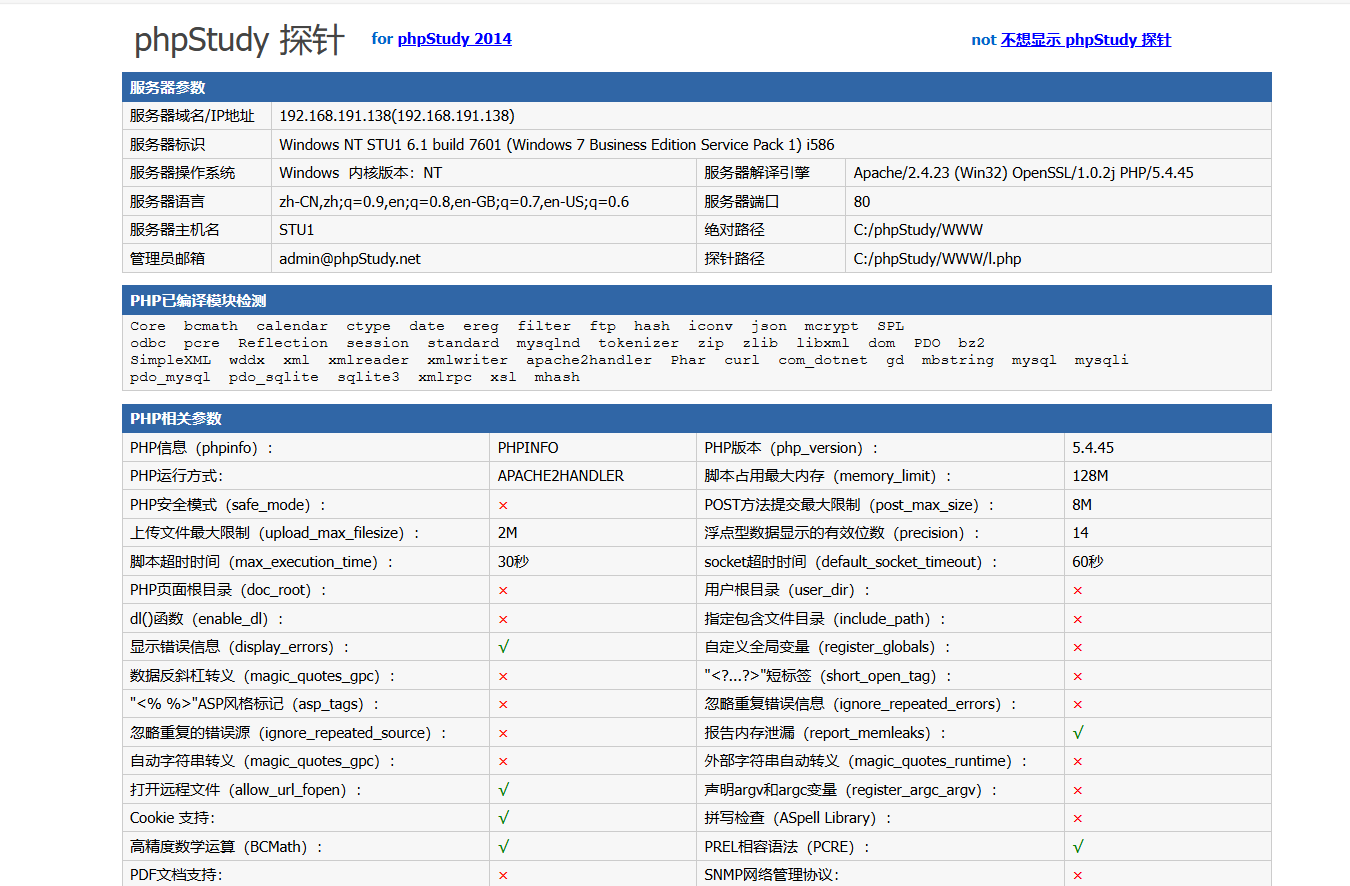This screenshot has width=1350, height=886.
Task: Select the tokenizer module name
Action: (x=638, y=343)
